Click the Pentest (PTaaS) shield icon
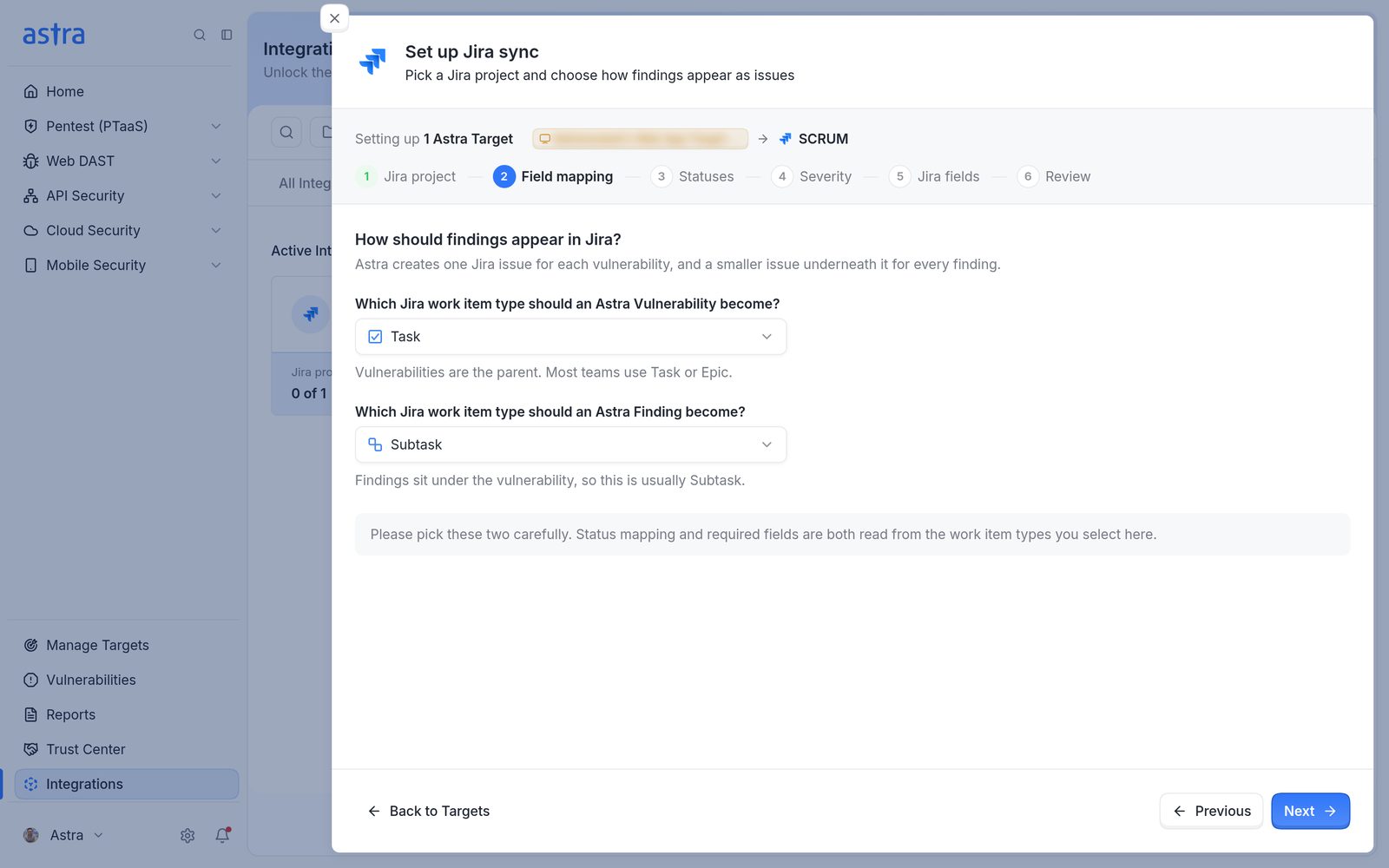 [31, 126]
